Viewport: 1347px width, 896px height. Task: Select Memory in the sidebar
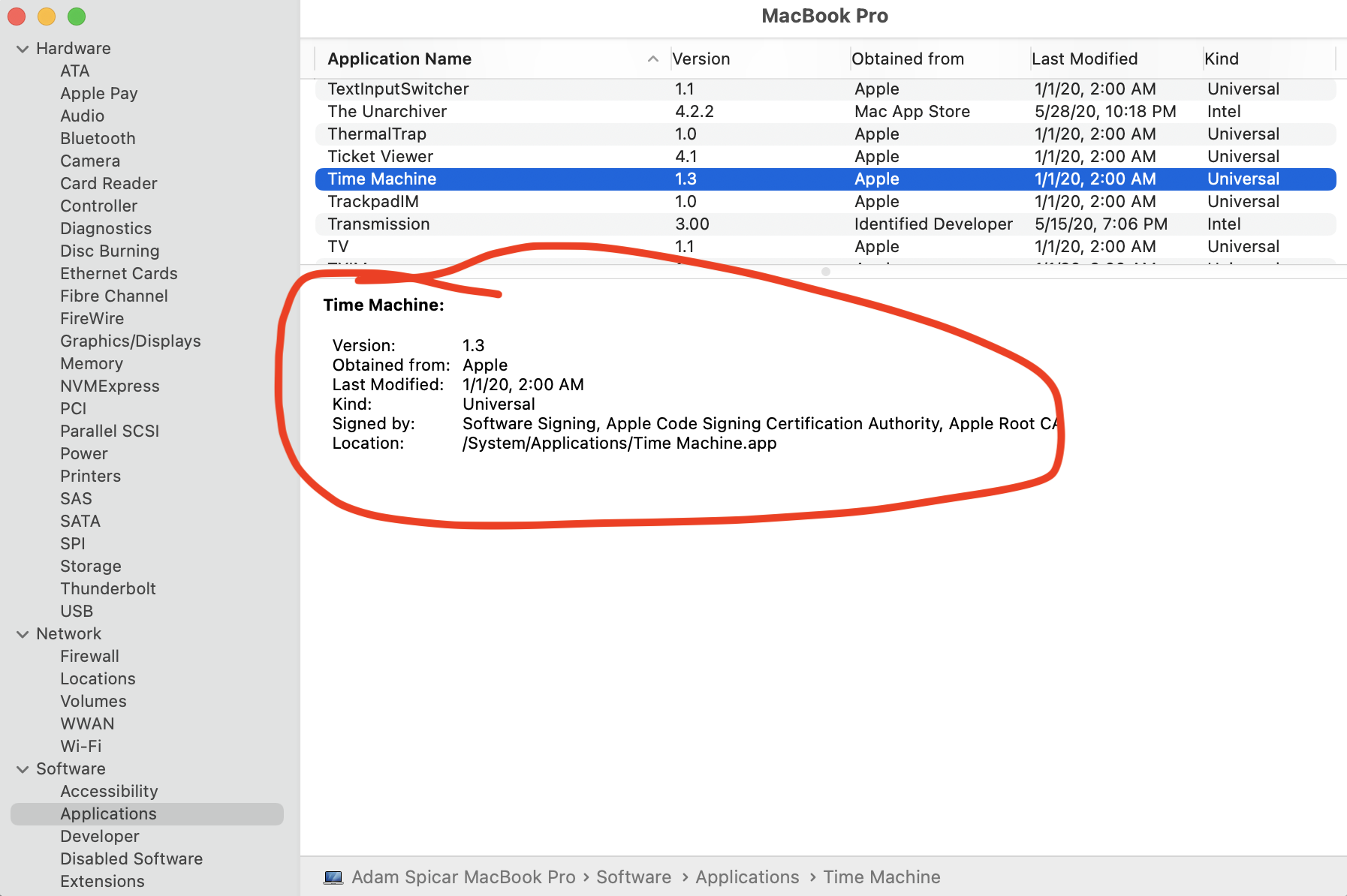point(92,363)
